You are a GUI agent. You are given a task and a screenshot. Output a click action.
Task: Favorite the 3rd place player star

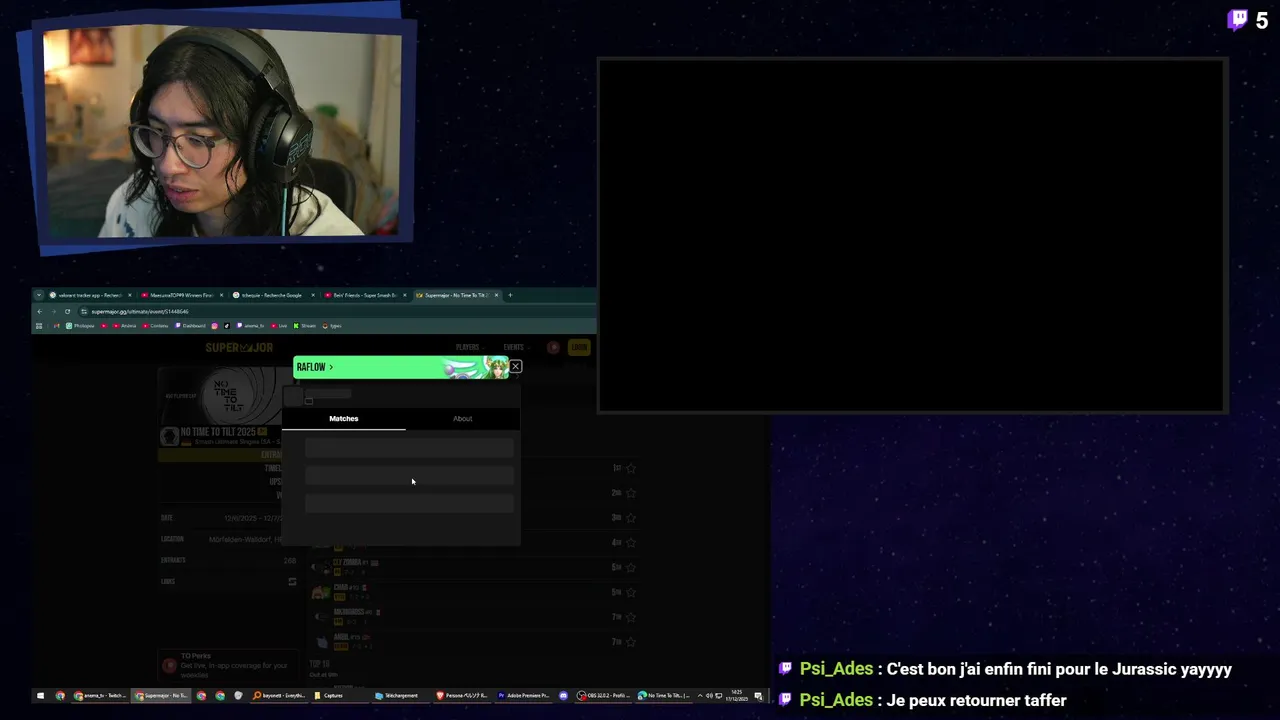tap(631, 518)
